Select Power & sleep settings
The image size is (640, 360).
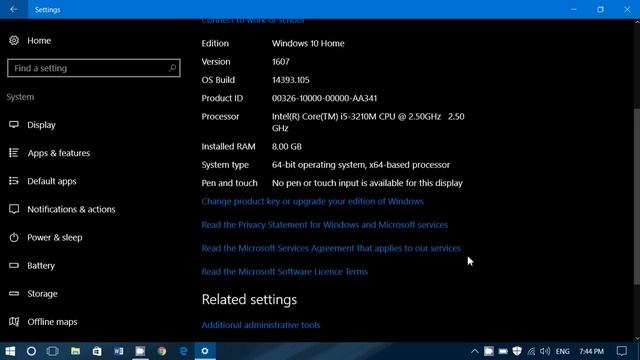click(55, 238)
